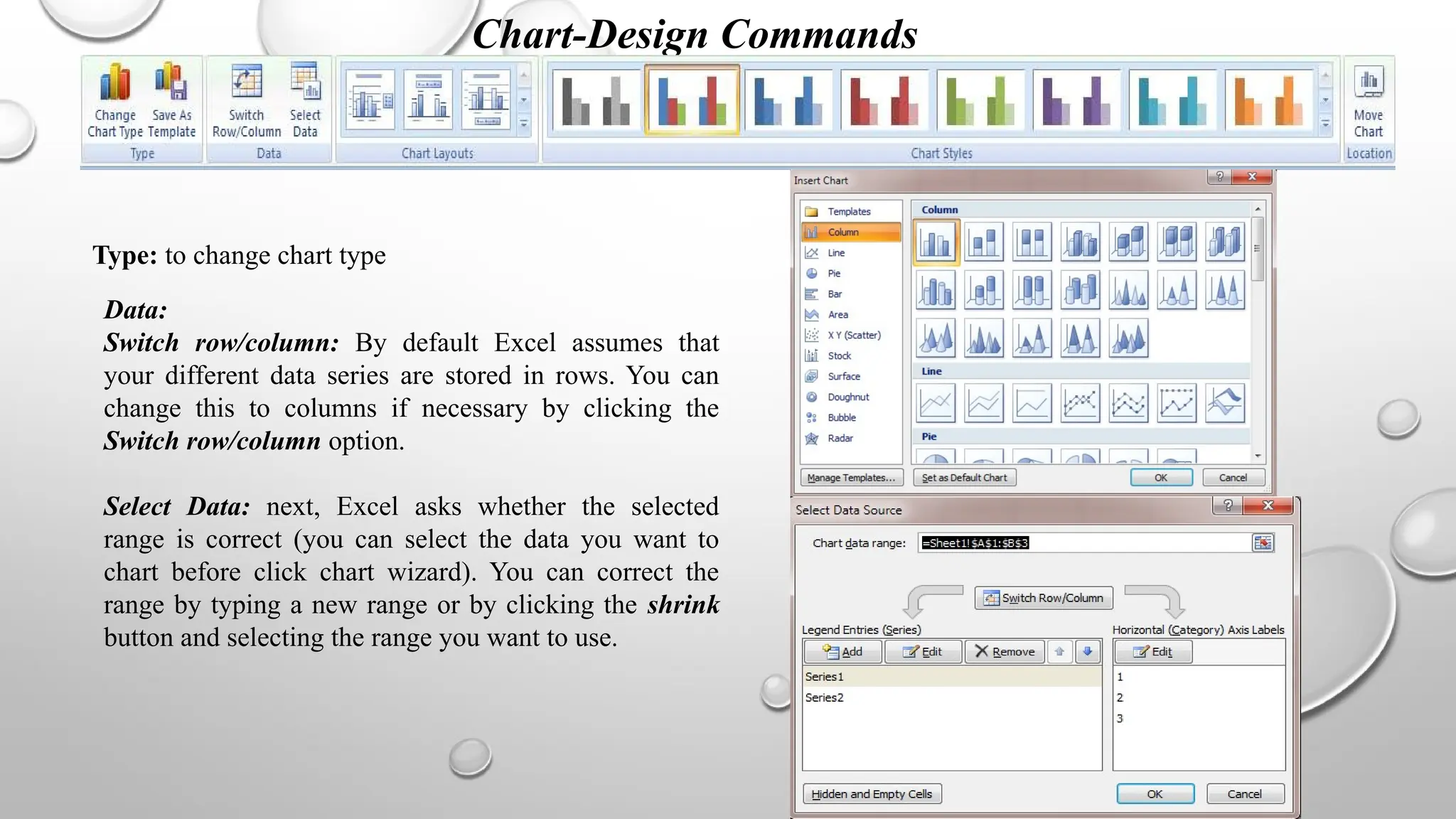The image size is (1456, 819).
Task: Select Bar category in Insert Chart
Action: pos(851,294)
